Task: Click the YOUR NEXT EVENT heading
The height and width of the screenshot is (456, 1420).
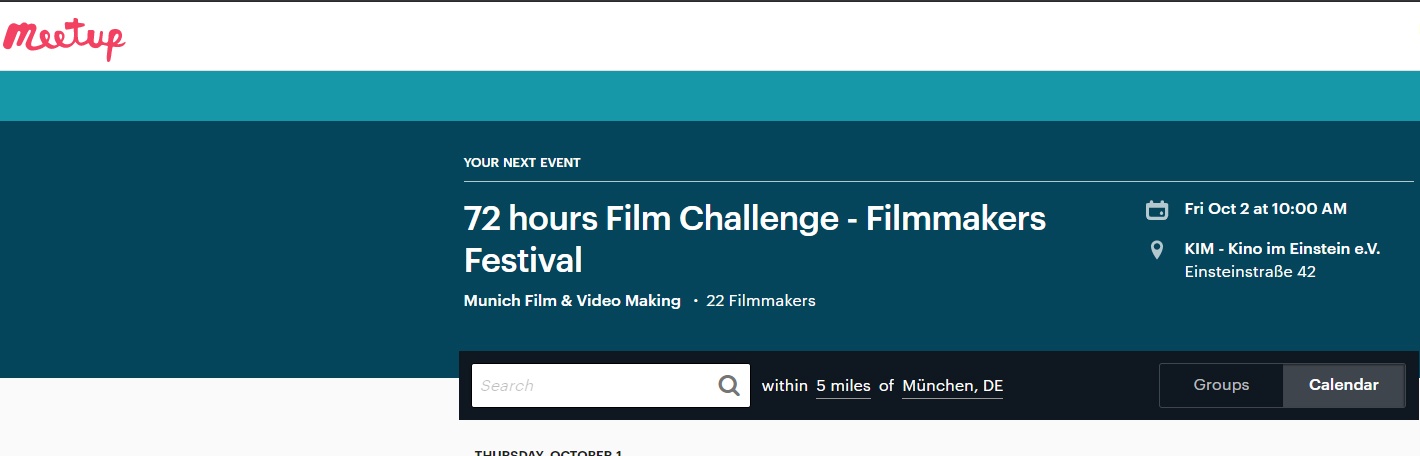Action: pos(522,162)
